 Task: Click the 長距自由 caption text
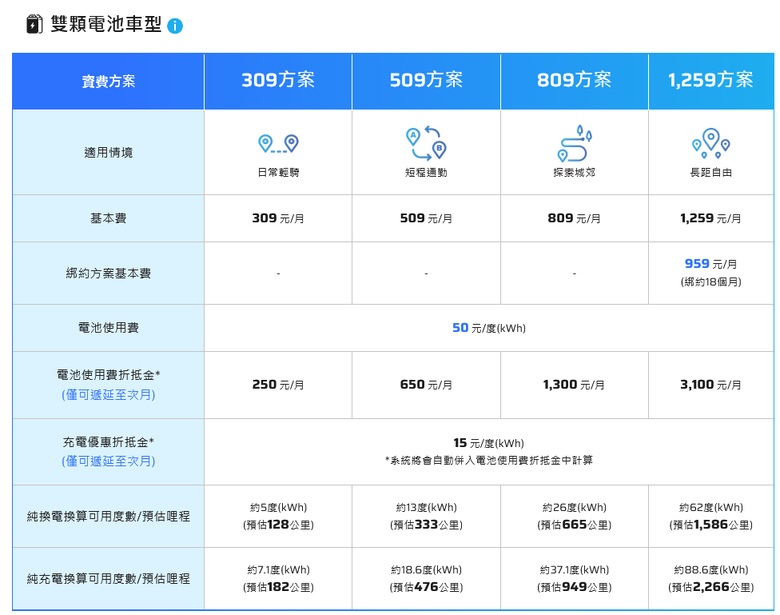(711, 173)
